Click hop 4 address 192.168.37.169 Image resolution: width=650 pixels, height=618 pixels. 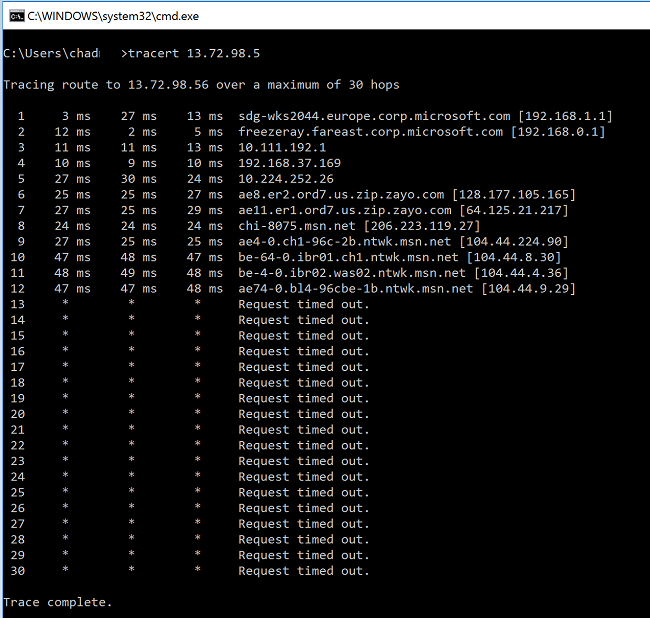coord(289,163)
